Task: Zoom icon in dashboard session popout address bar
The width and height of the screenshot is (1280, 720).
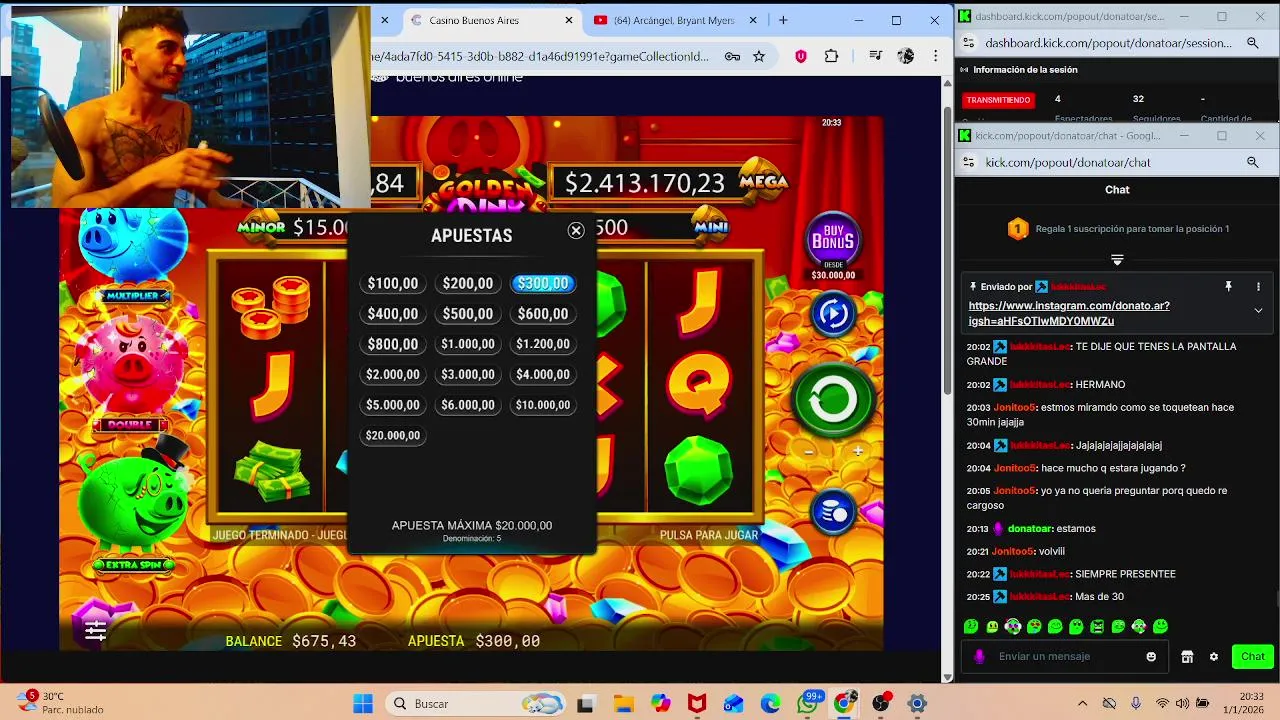Action: tap(1252, 43)
